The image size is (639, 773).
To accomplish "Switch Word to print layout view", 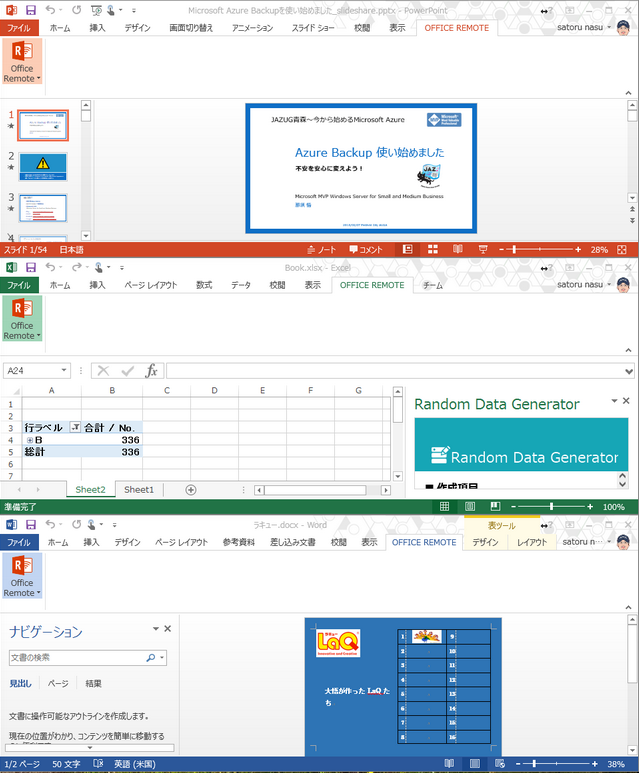I will pos(474,764).
